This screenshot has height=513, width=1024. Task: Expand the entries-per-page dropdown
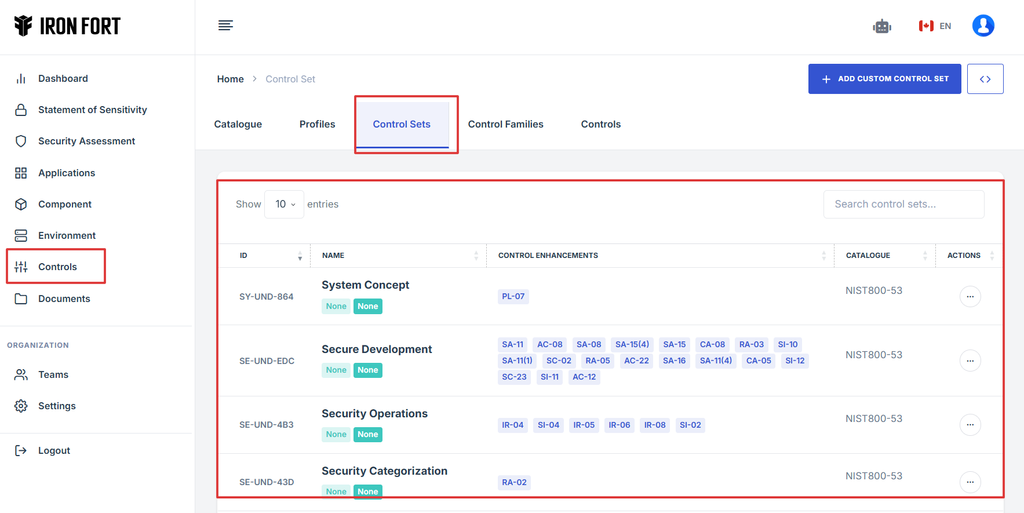285,204
